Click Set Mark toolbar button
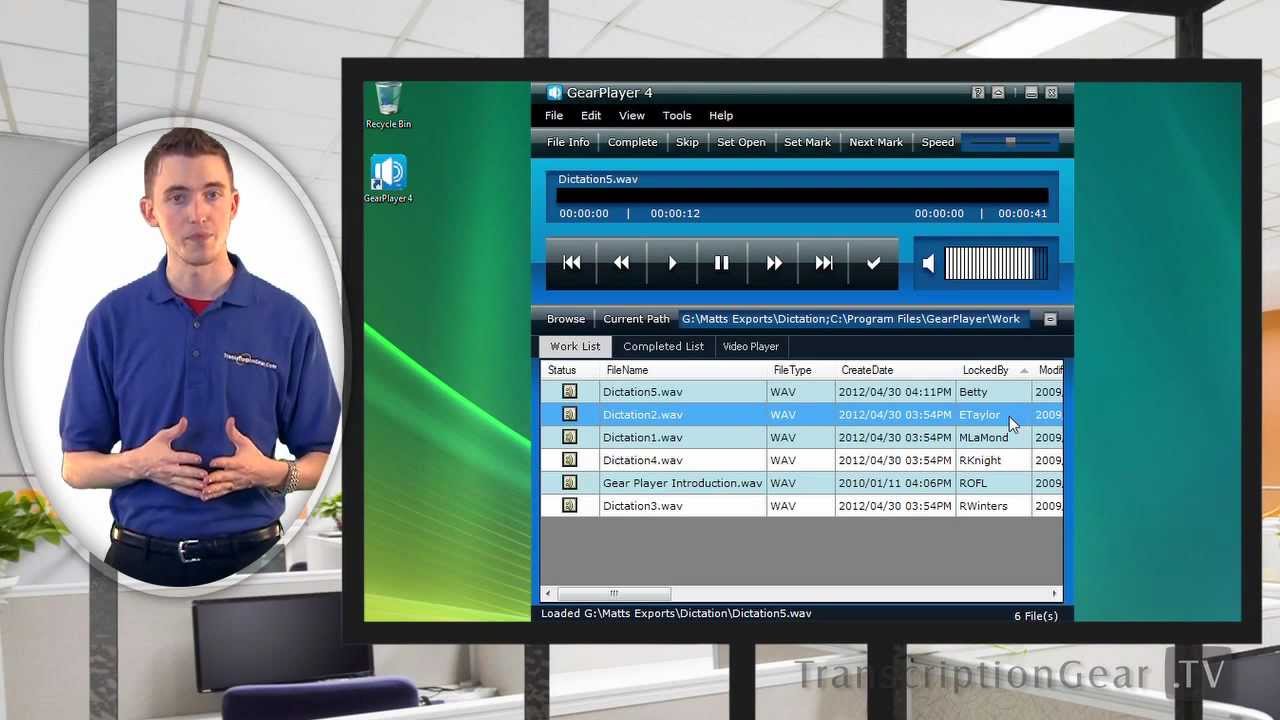The width and height of the screenshot is (1280, 720). click(807, 142)
